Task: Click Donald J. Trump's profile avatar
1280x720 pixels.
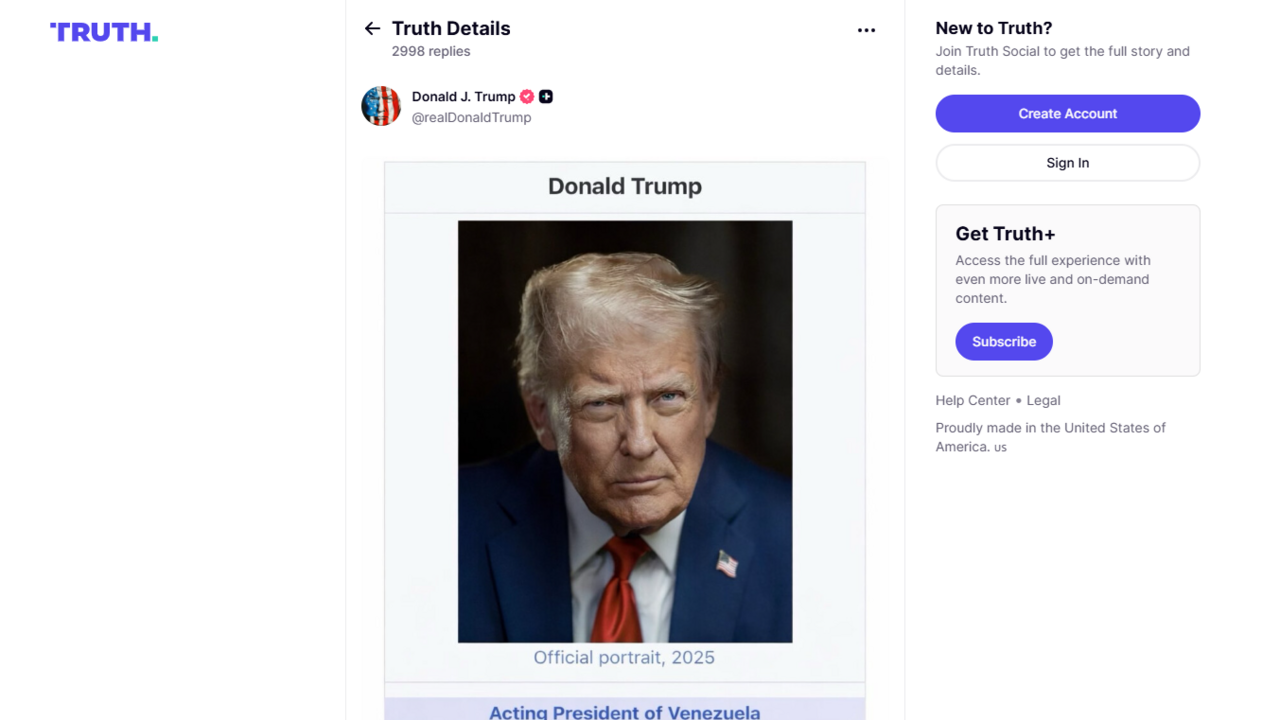Action: click(x=381, y=106)
